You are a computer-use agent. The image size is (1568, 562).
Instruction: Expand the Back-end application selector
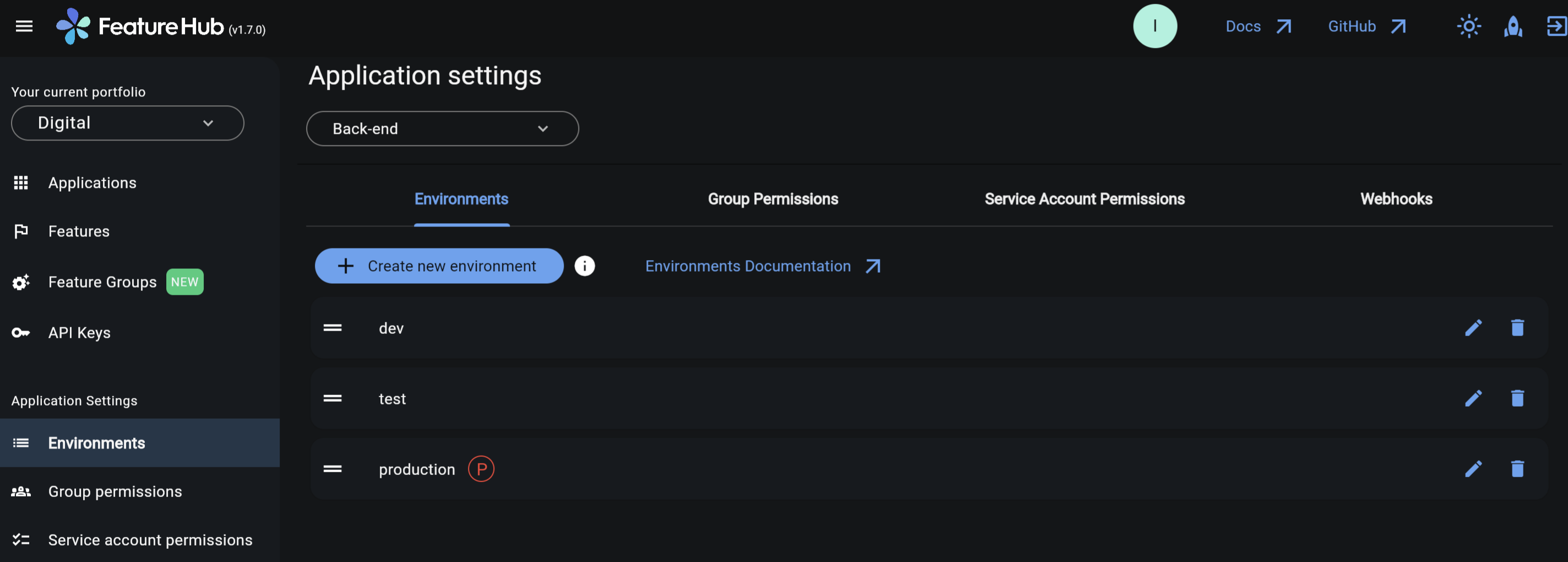point(442,128)
